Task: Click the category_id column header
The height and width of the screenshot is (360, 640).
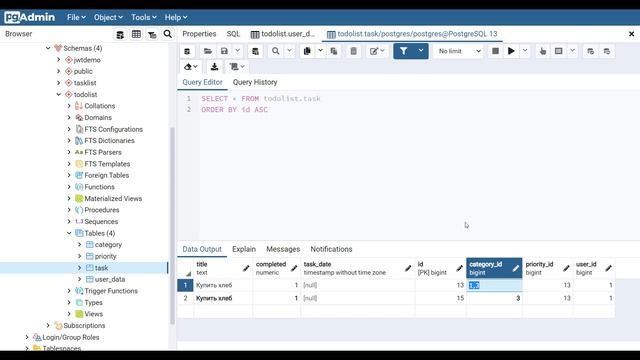Action: tap(494, 268)
